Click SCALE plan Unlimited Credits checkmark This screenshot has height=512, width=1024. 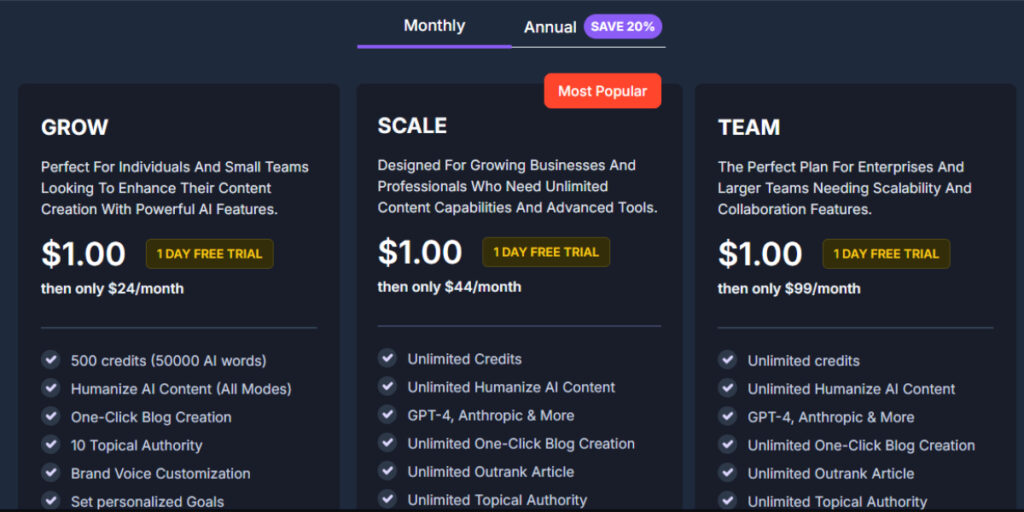point(387,358)
